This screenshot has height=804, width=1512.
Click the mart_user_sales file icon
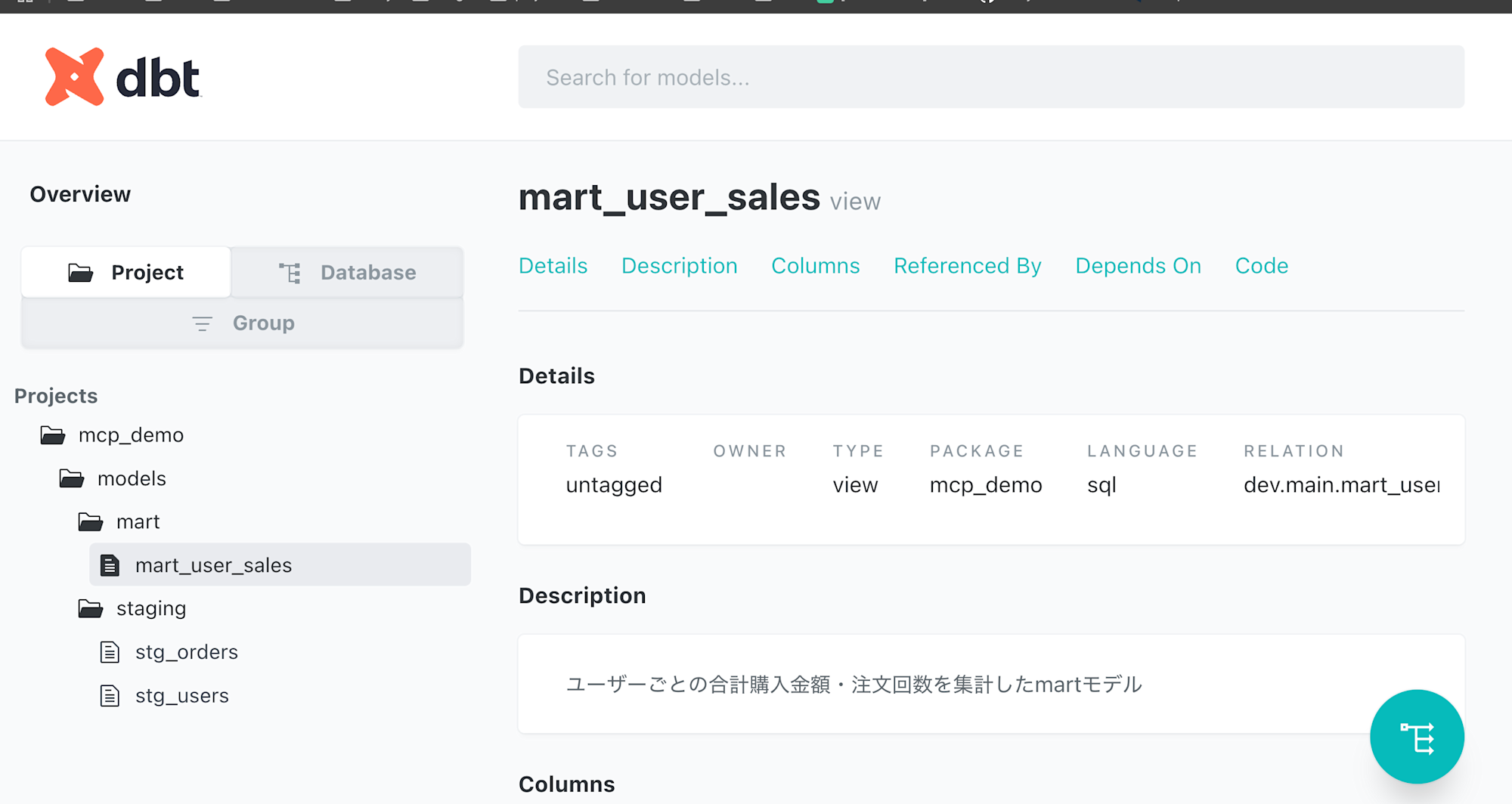(110, 565)
